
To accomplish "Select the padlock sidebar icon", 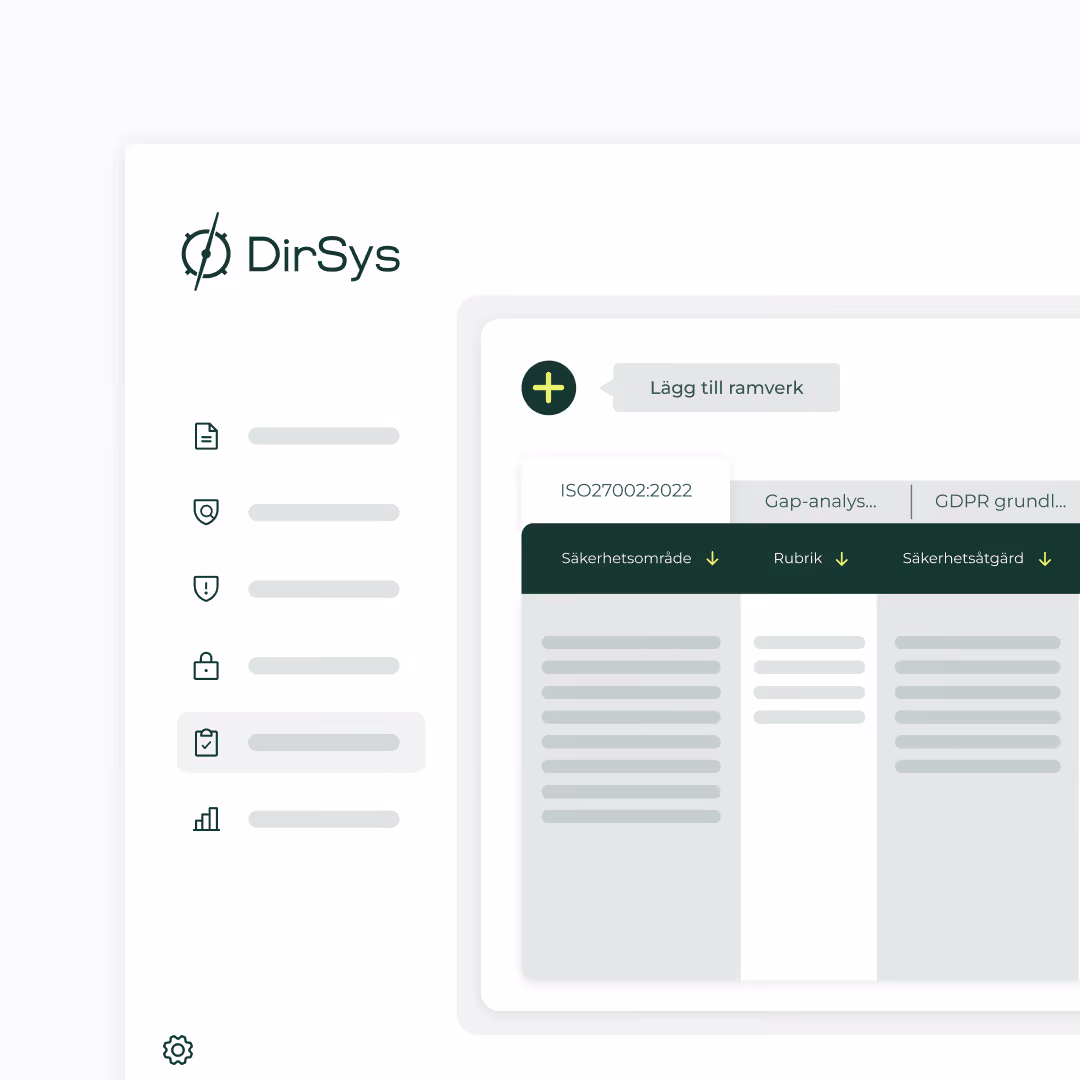I will click(206, 666).
